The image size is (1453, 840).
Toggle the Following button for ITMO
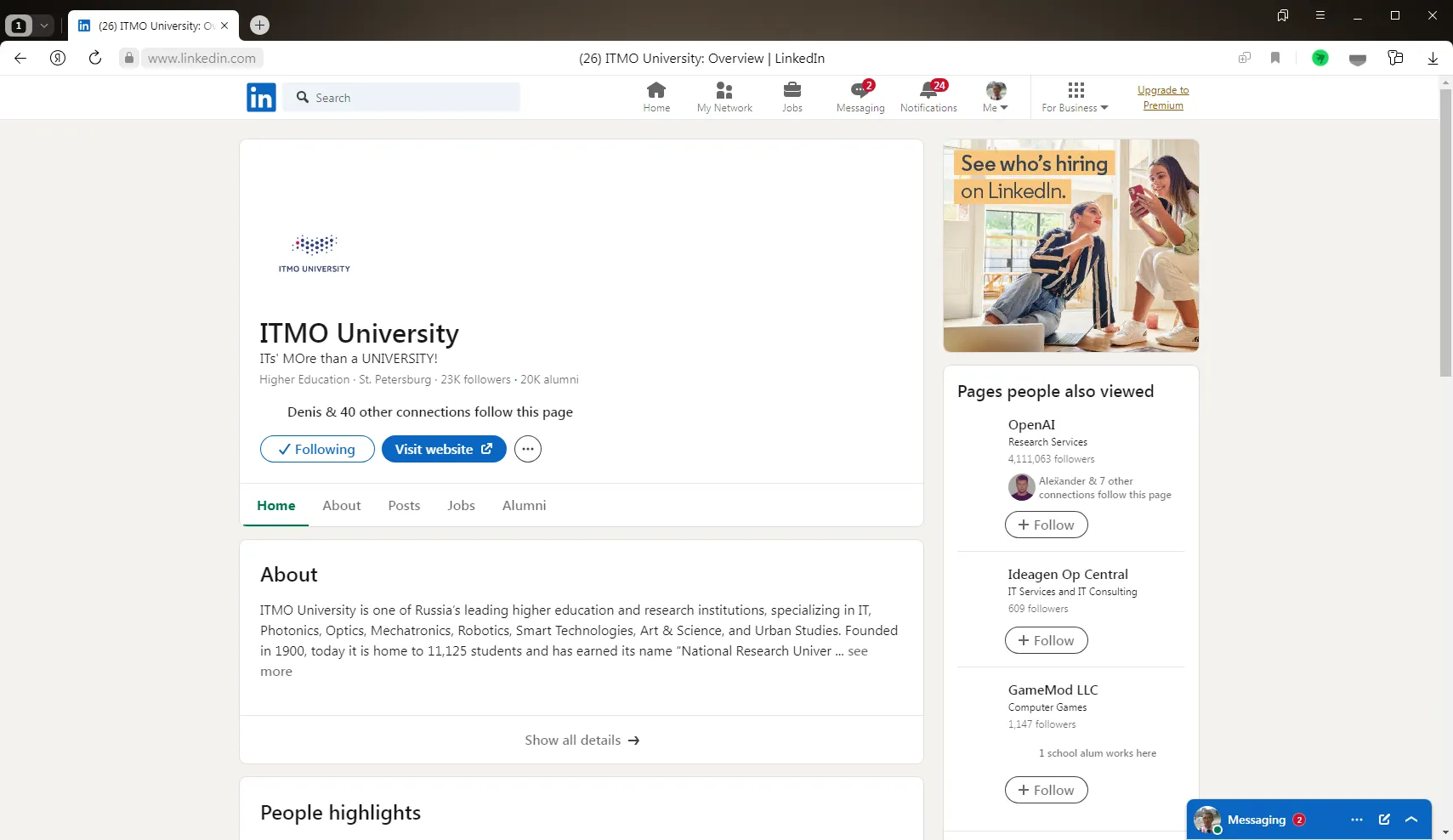tap(317, 449)
